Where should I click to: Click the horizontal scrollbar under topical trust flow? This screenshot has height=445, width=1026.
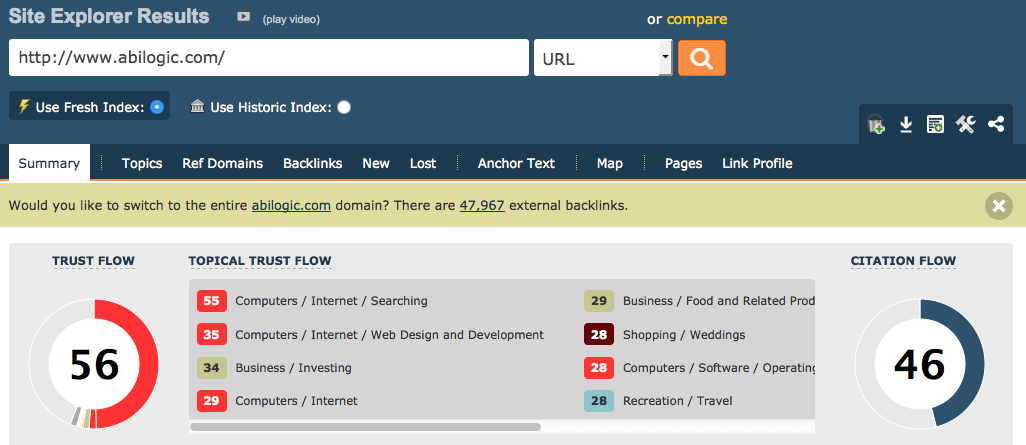pyautogui.click(x=365, y=427)
